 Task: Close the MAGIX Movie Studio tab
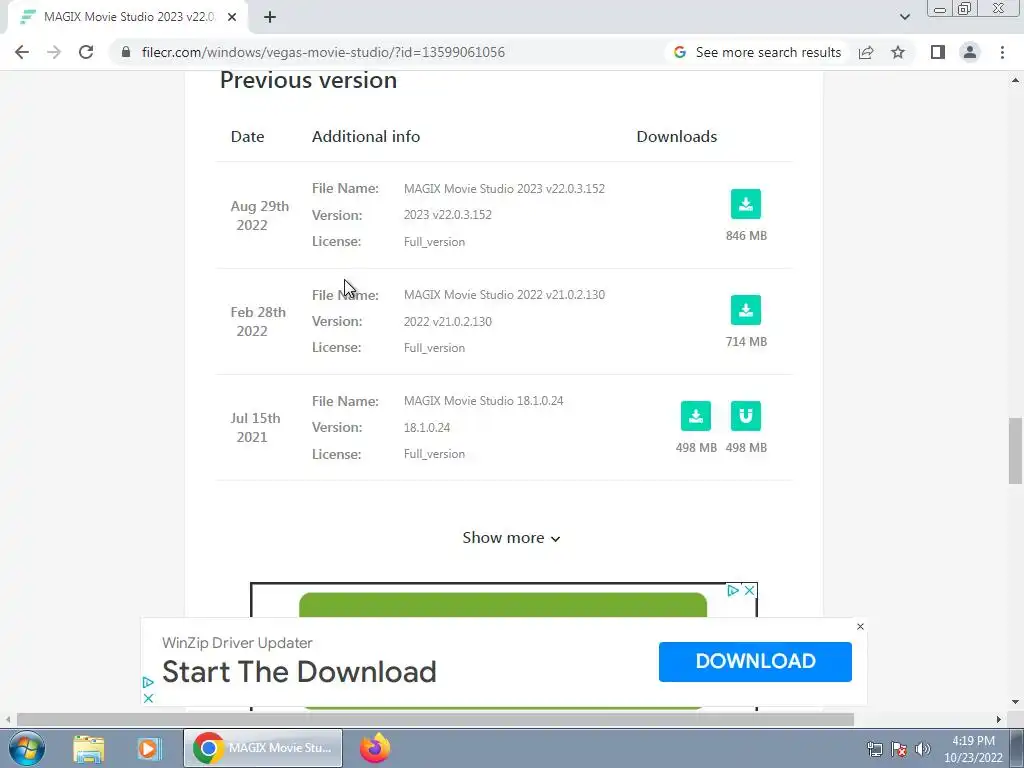tap(232, 17)
